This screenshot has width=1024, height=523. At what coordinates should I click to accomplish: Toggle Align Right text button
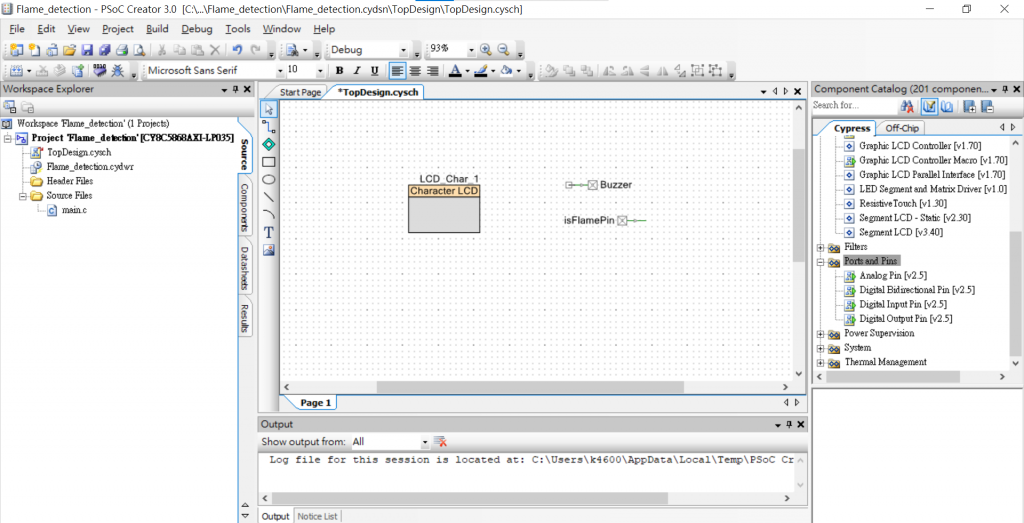pos(432,70)
